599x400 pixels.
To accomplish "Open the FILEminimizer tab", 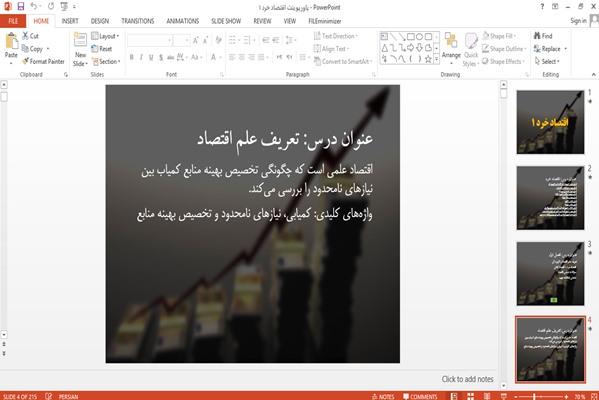I will (x=325, y=21).
